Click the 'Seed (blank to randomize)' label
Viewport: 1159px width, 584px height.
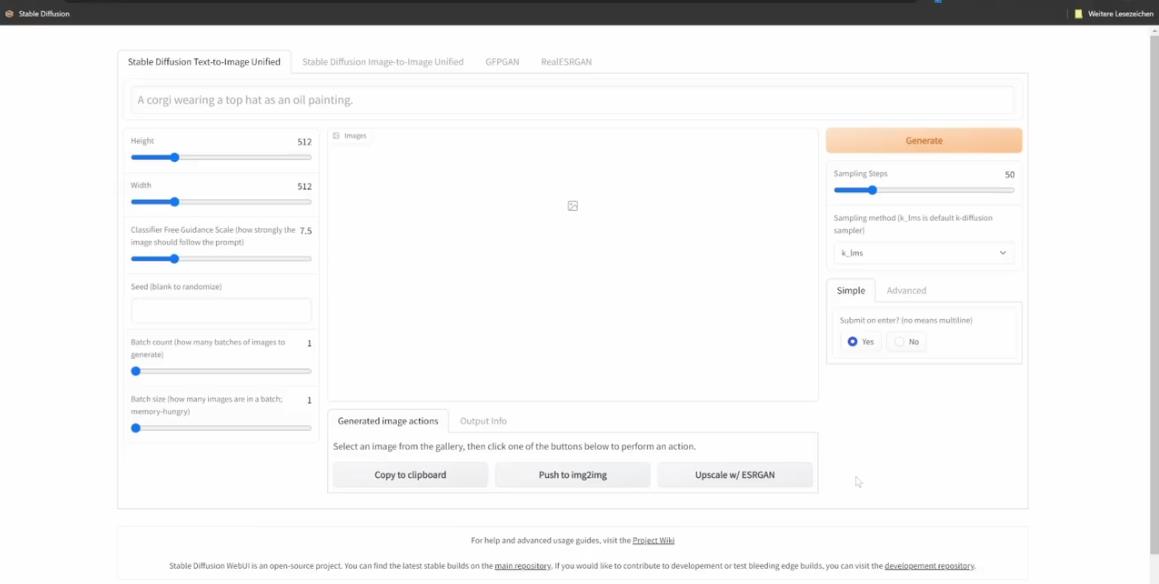176,287
